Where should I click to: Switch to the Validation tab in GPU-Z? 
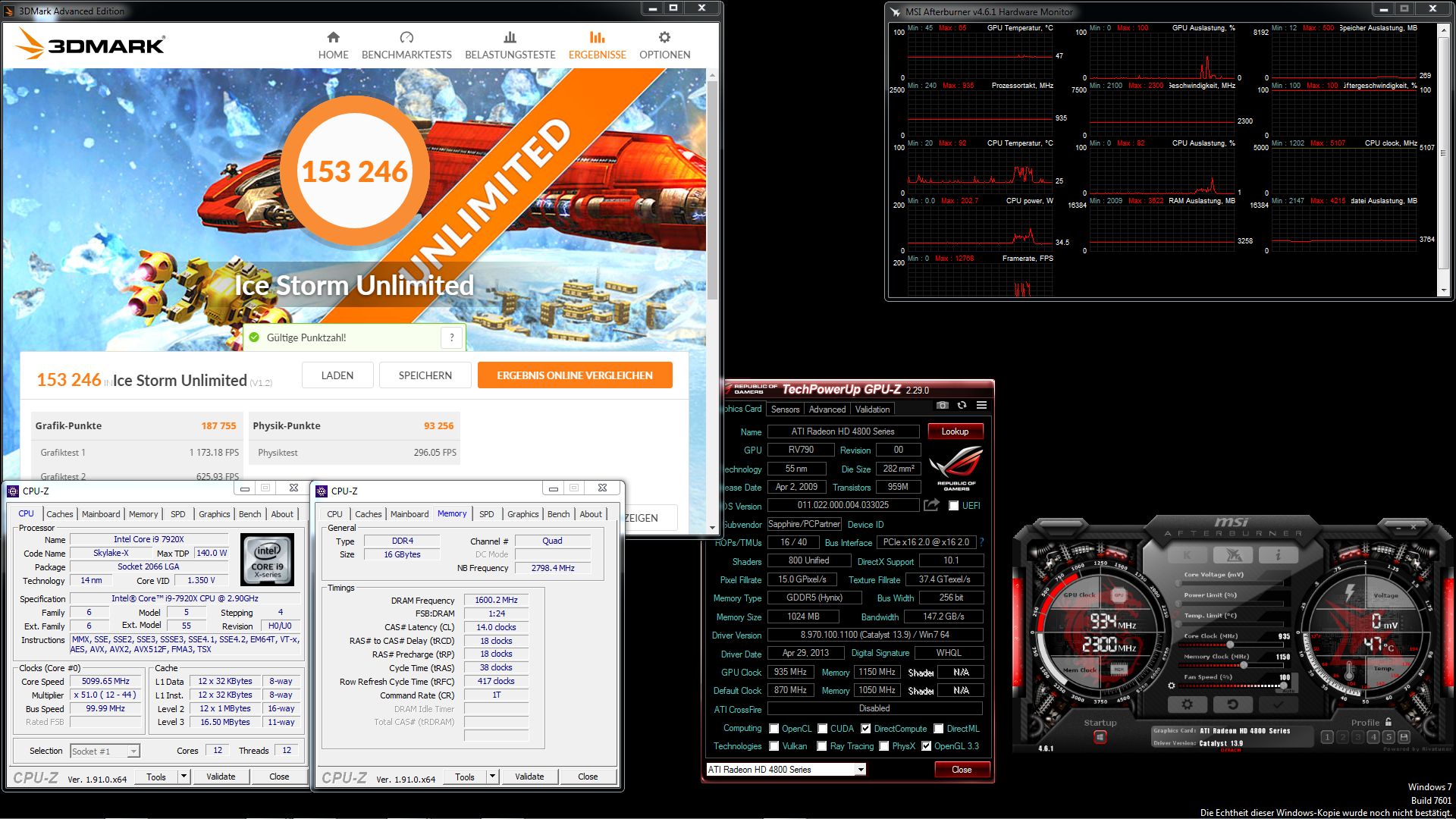[872, 409]
